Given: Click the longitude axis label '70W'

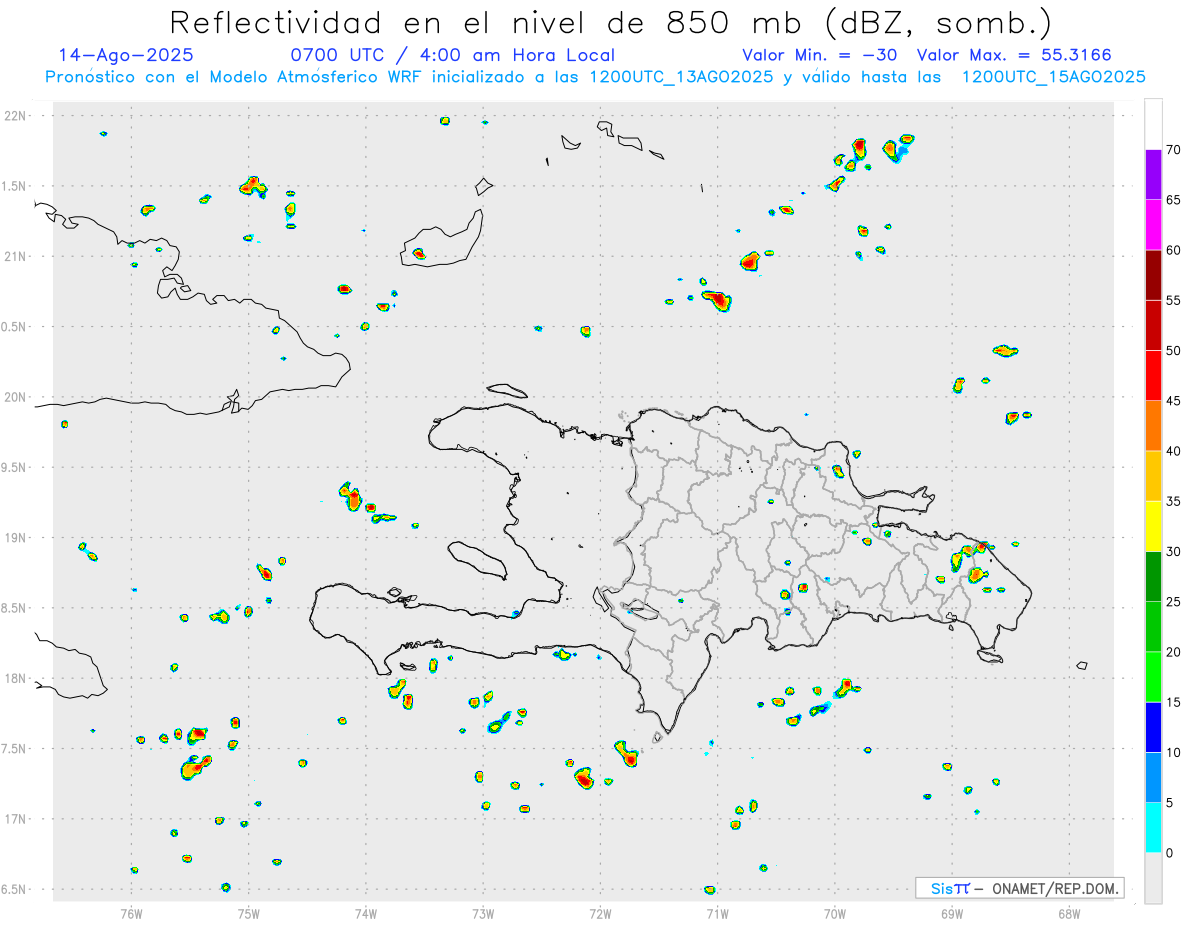Looking at the screenshot, I should tap(835, 913).
